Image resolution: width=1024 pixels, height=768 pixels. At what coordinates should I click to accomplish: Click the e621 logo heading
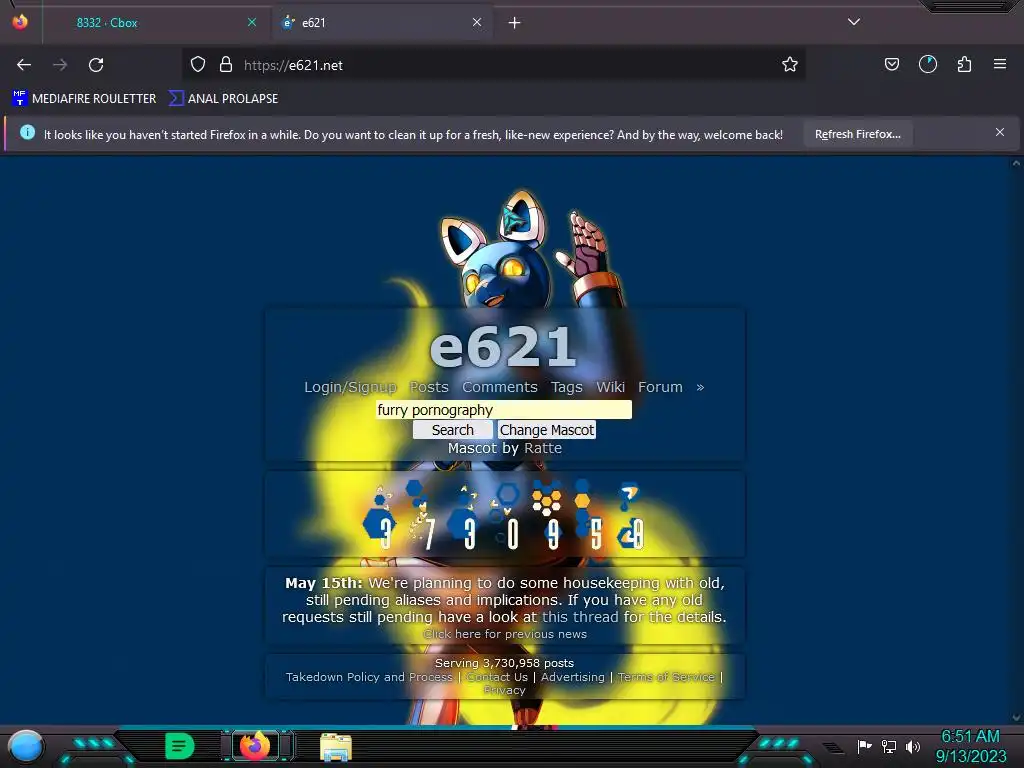(504, 346)
